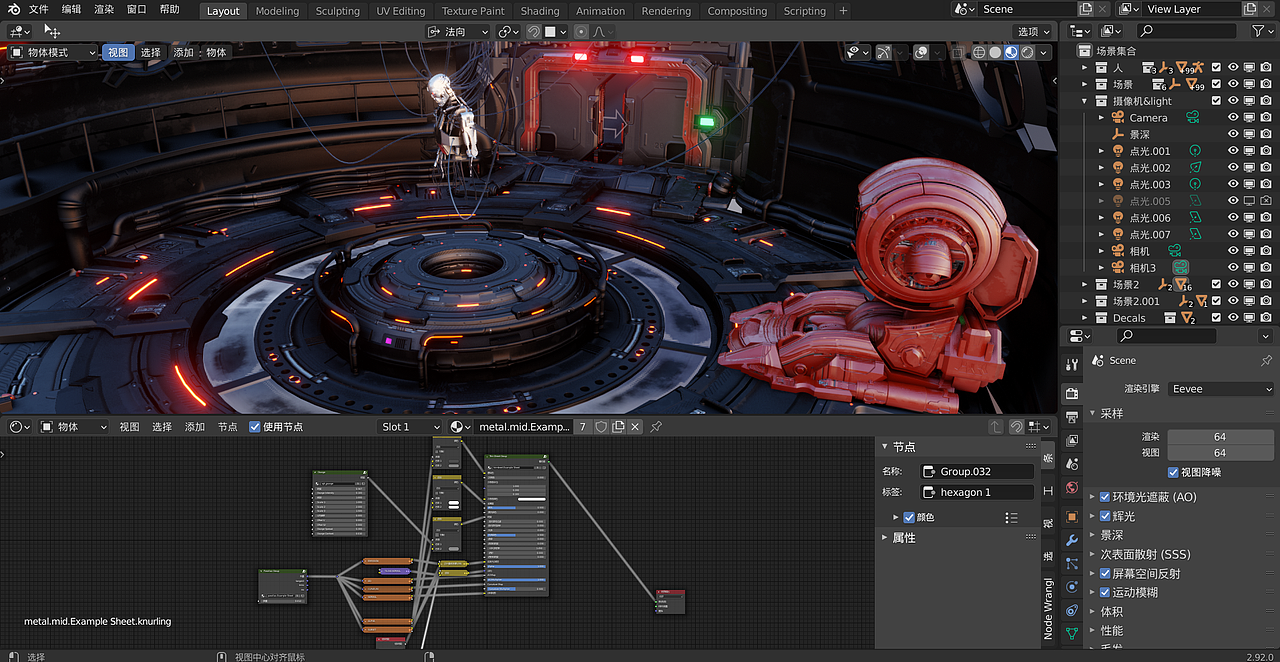The width and height of the screenshot is (1280, 662).
Task: Switch to the Shading workspace tab
Action: (540, 11)
